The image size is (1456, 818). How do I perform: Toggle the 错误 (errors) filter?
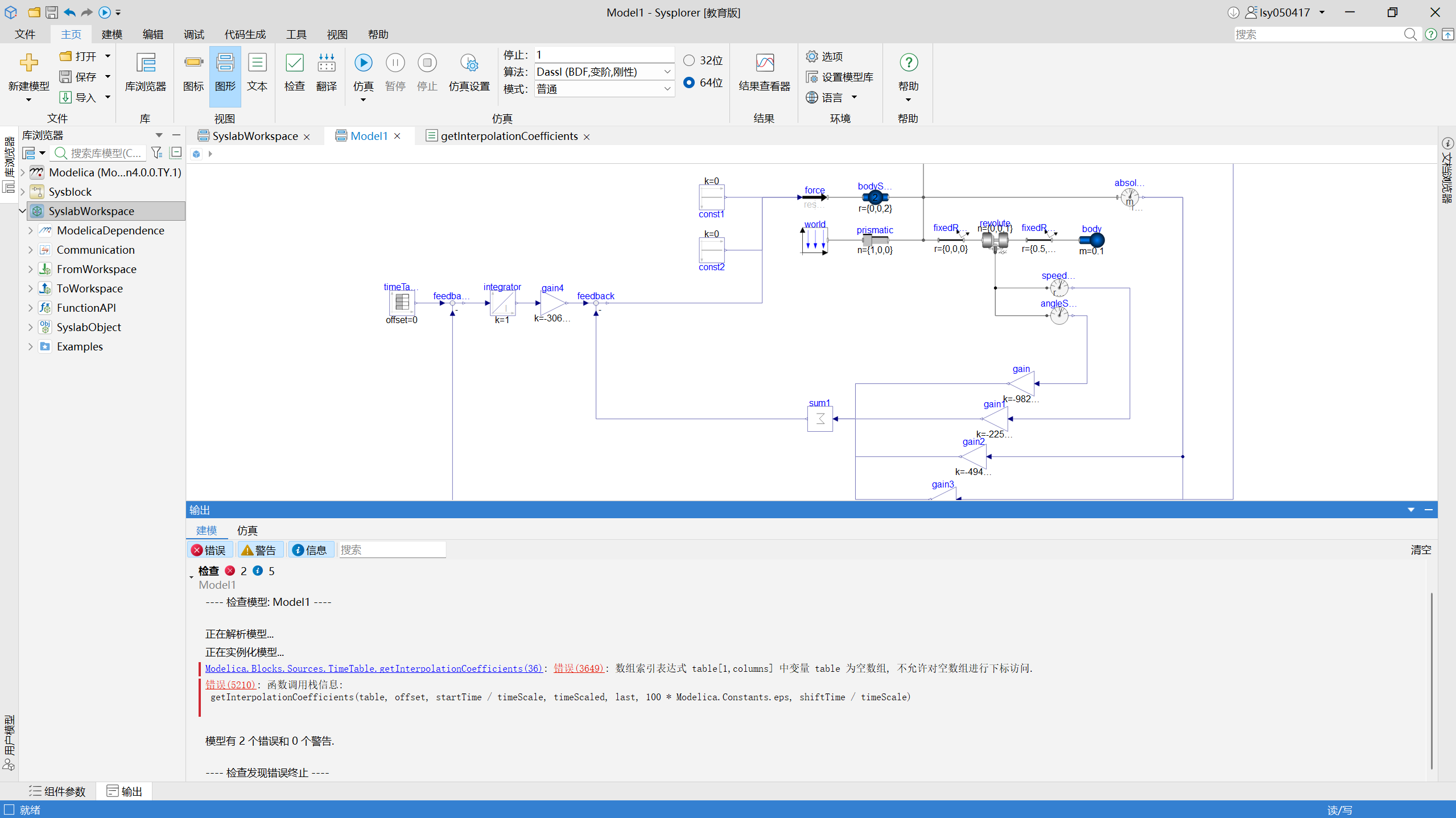209,550
